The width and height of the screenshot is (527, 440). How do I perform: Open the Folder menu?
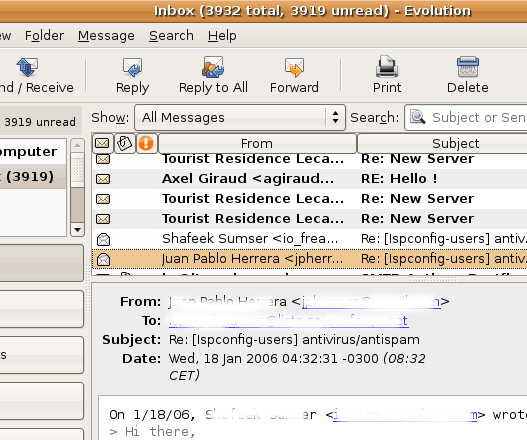pyautogui.click(x=44, y=36)
